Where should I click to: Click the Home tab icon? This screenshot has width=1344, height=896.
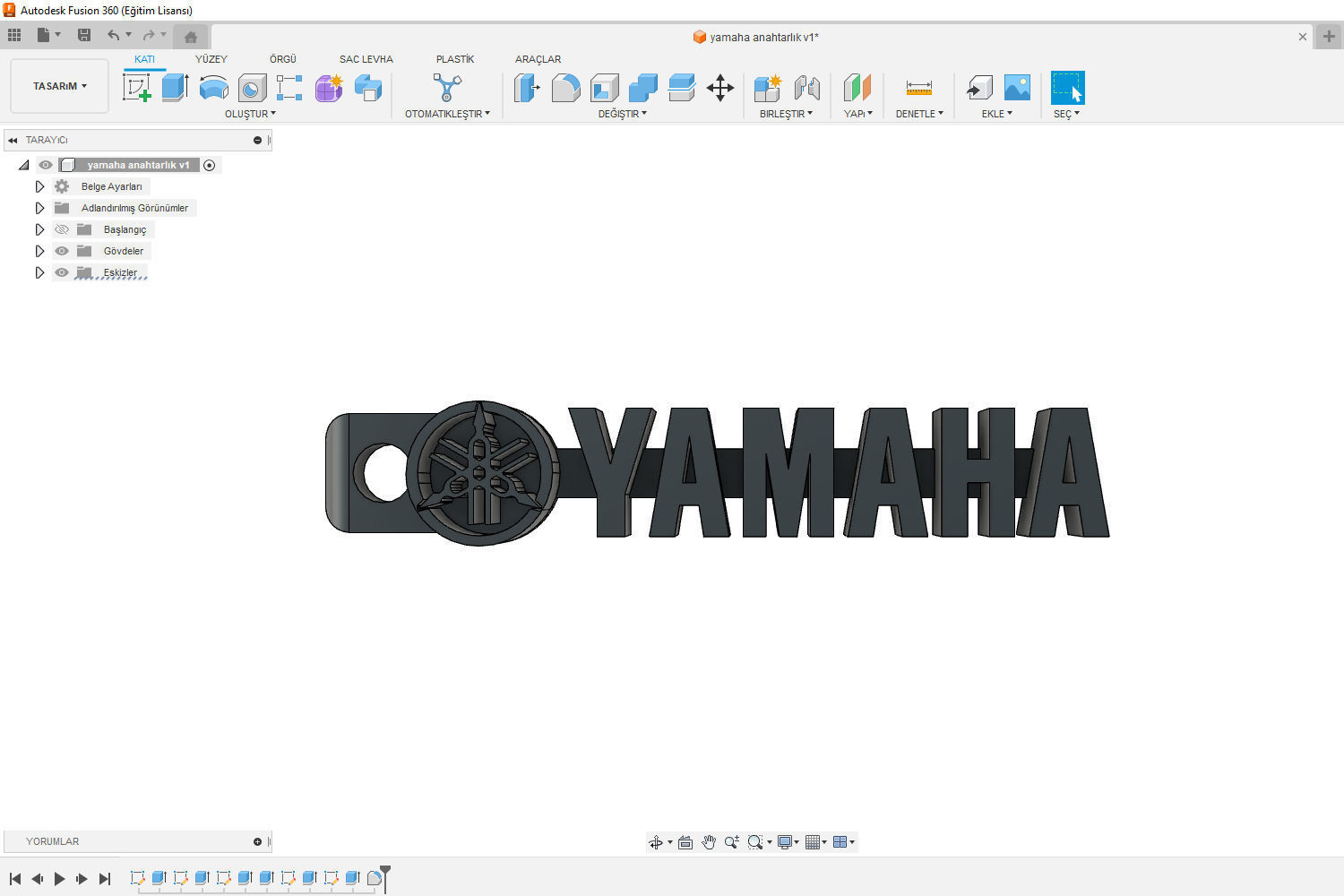pos(191,37)
